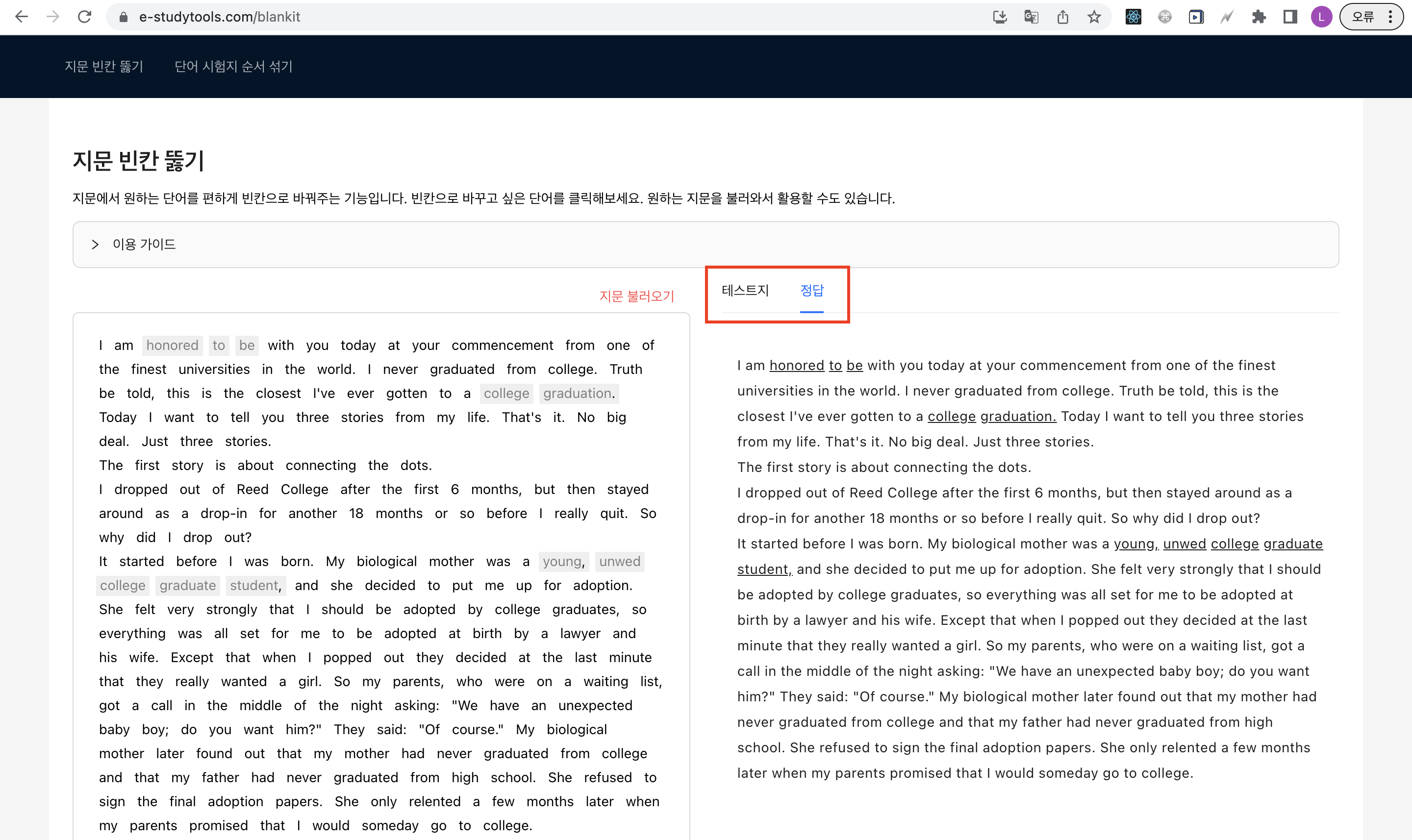
Task: Toggle the blanked word 'unwed' in passage
Action: click(619, 562)
